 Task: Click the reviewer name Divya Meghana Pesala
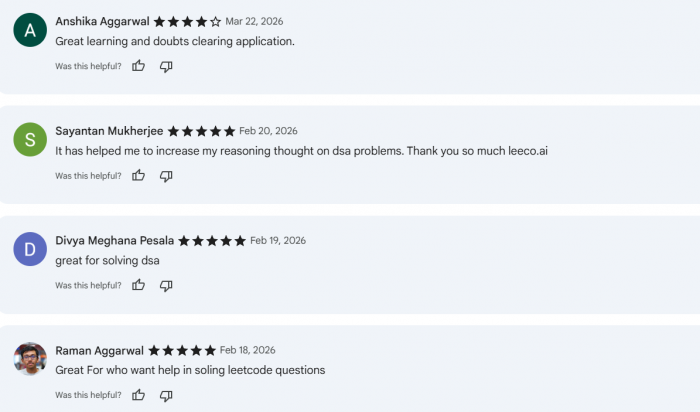tap(115, 240)
